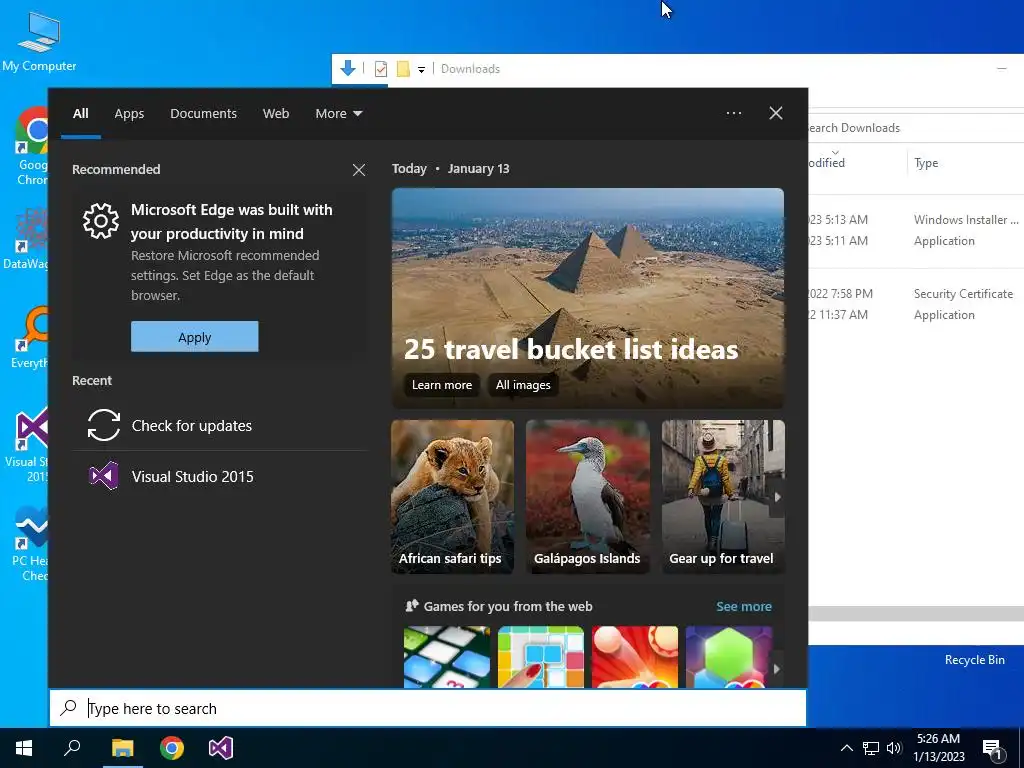Image resolution: width=1024 pixels, height=768 pixels.
Task: Advance the travel cards carousel arrow
Action: pos(777,497)
